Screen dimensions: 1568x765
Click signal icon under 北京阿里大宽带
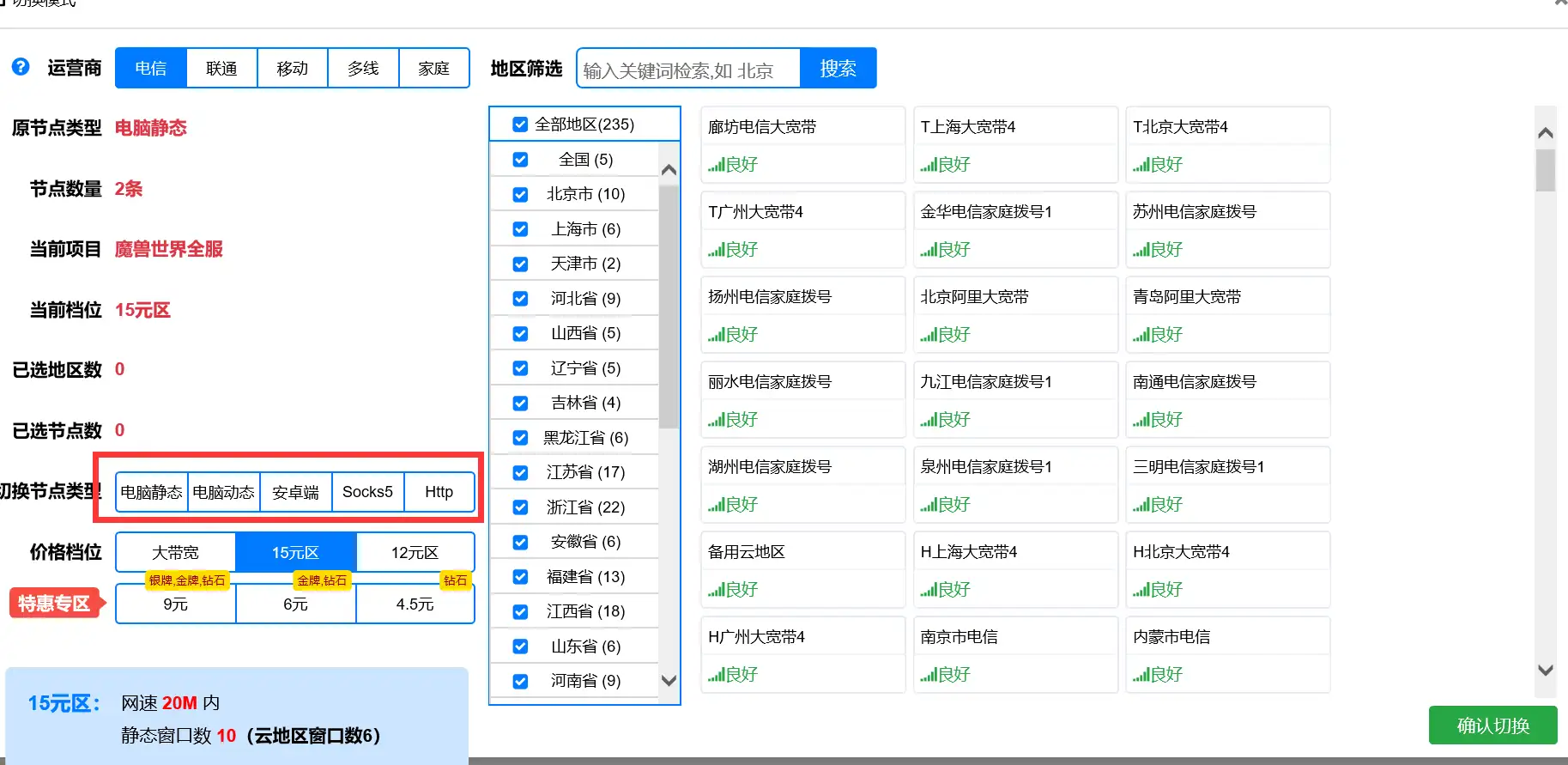[x=928, y=335]
